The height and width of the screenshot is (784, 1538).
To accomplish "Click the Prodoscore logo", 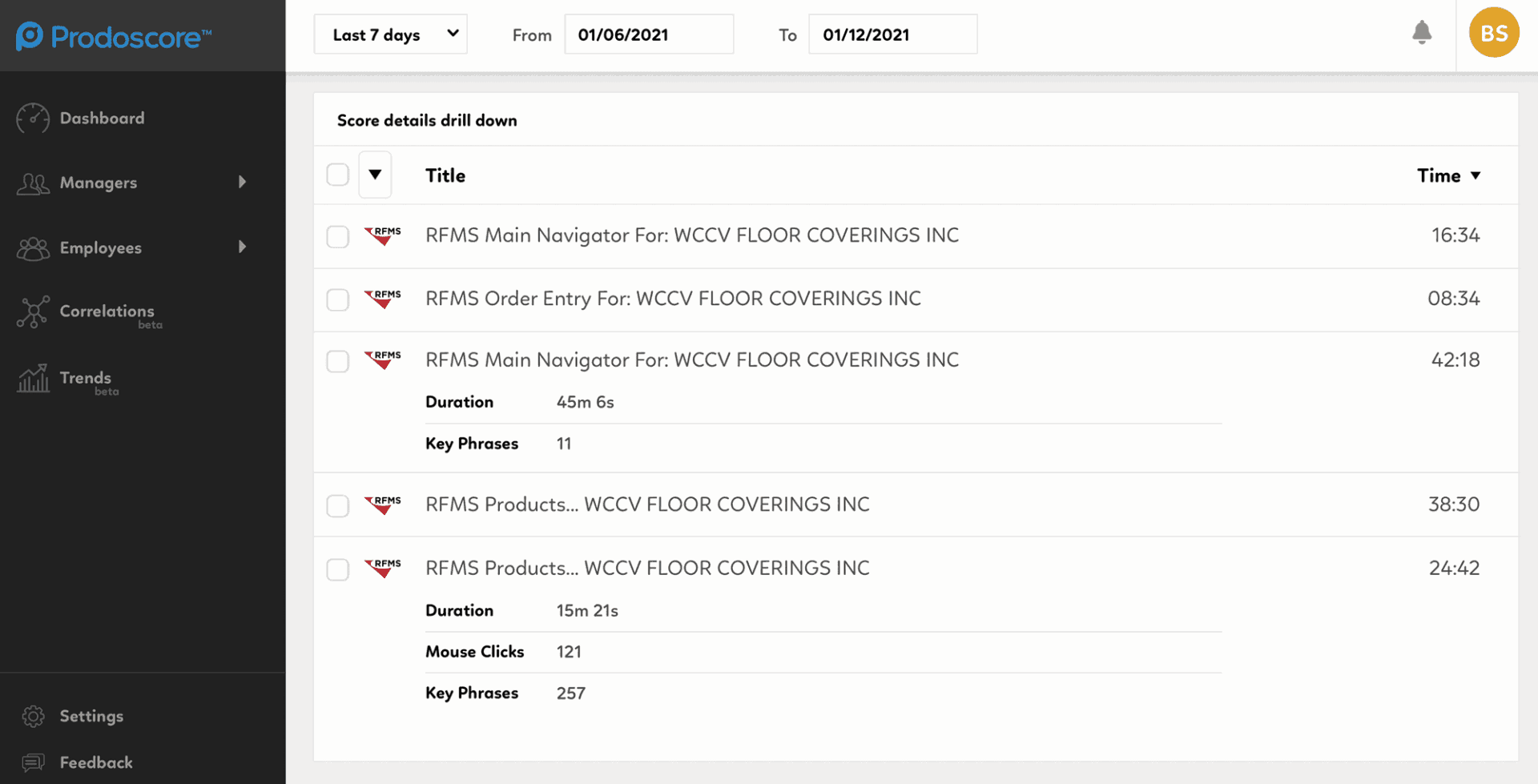I will tap(114, 36).
